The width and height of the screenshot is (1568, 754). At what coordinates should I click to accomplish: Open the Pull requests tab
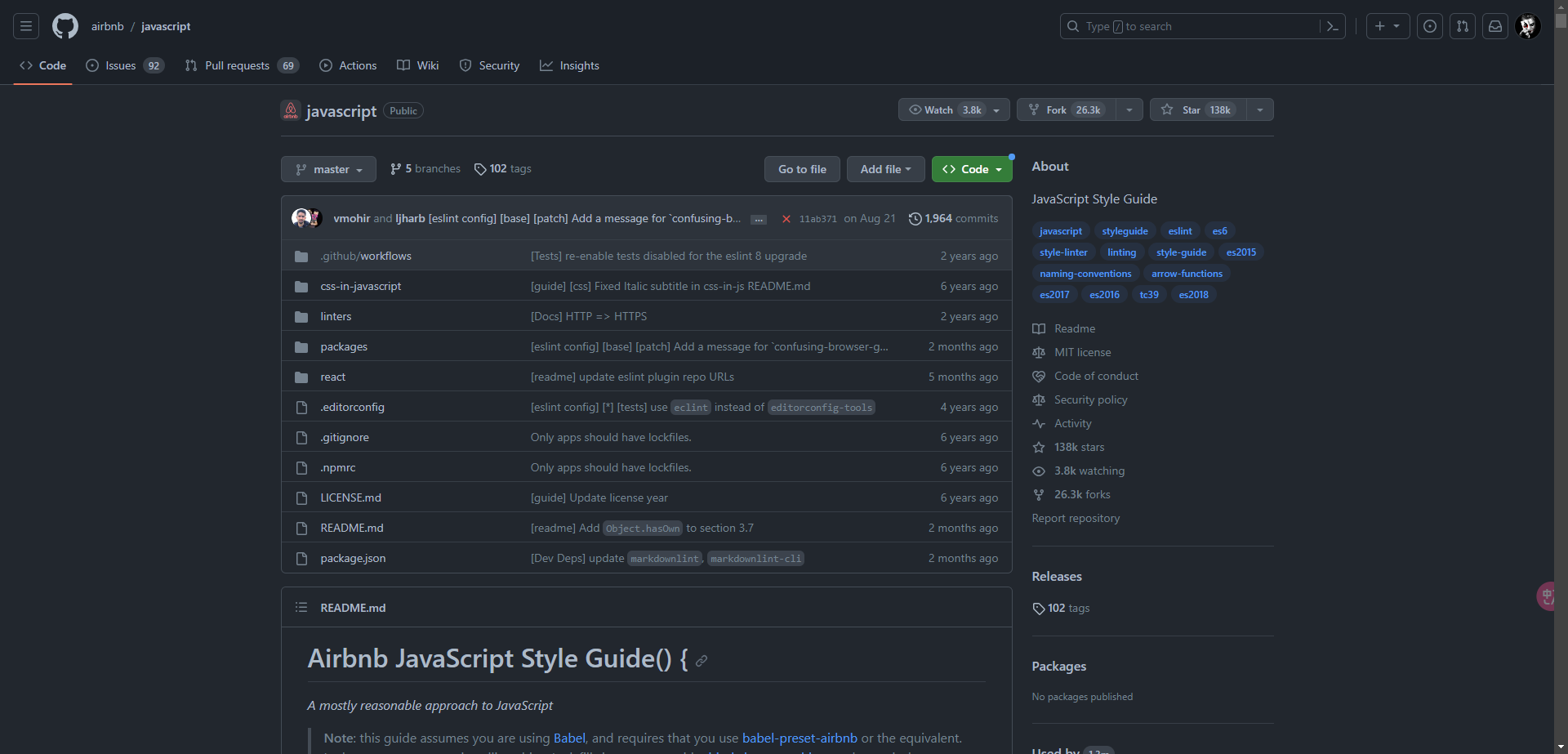tap(242, 65)
